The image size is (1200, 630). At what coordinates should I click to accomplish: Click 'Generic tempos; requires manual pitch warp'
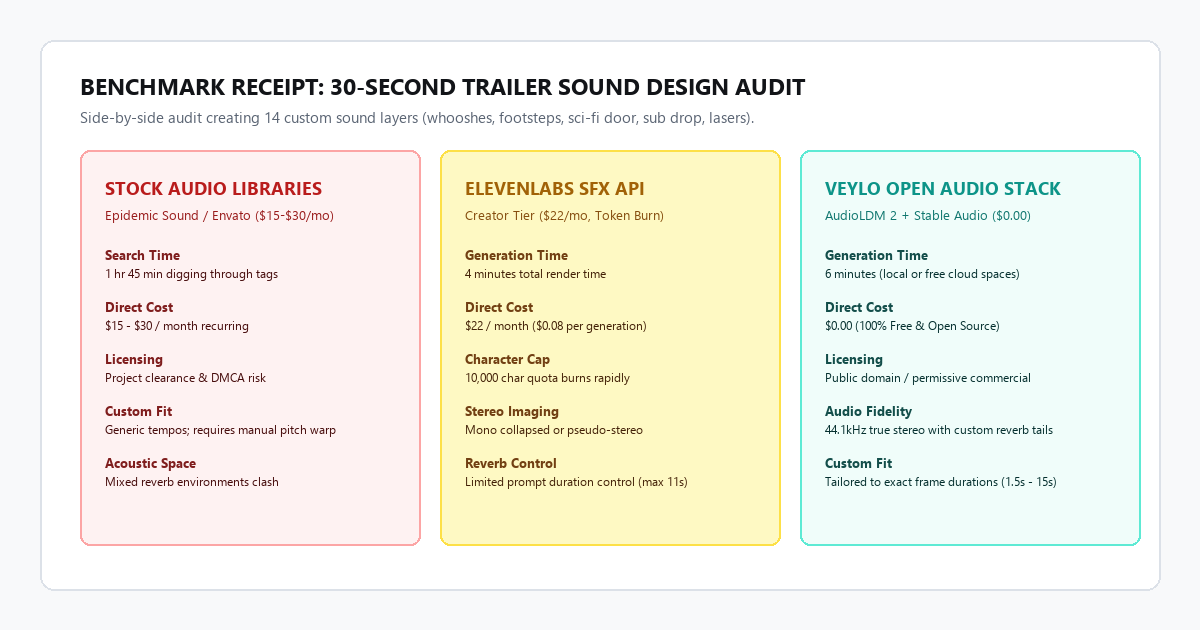pyautogui.click(x=220, y=430)
